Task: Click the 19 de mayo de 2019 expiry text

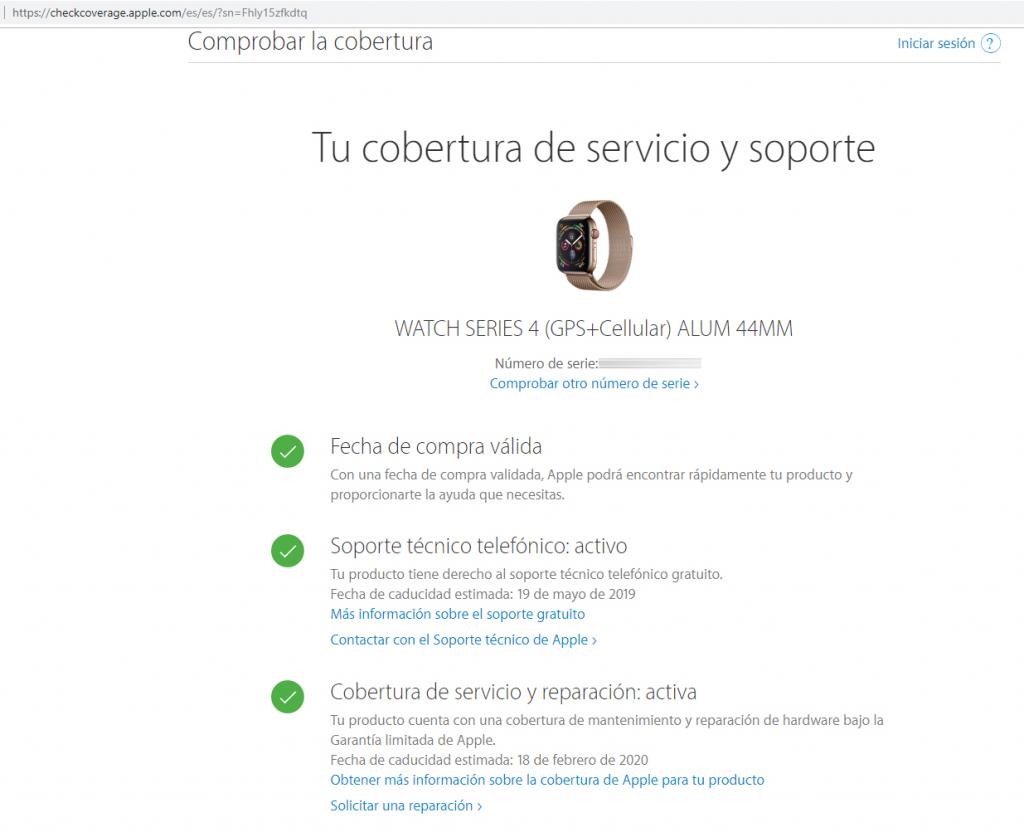Action: coord(577,594)
